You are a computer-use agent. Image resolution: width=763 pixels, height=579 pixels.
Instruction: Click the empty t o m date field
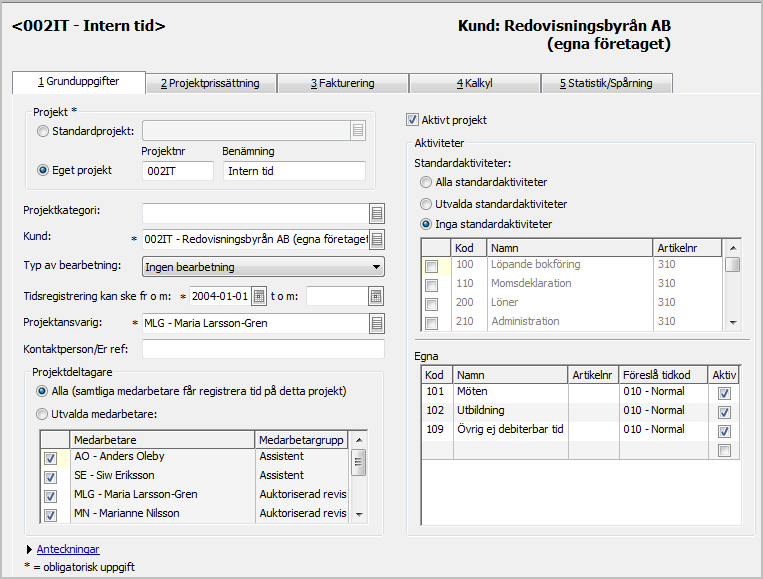[x=337, y=296]
